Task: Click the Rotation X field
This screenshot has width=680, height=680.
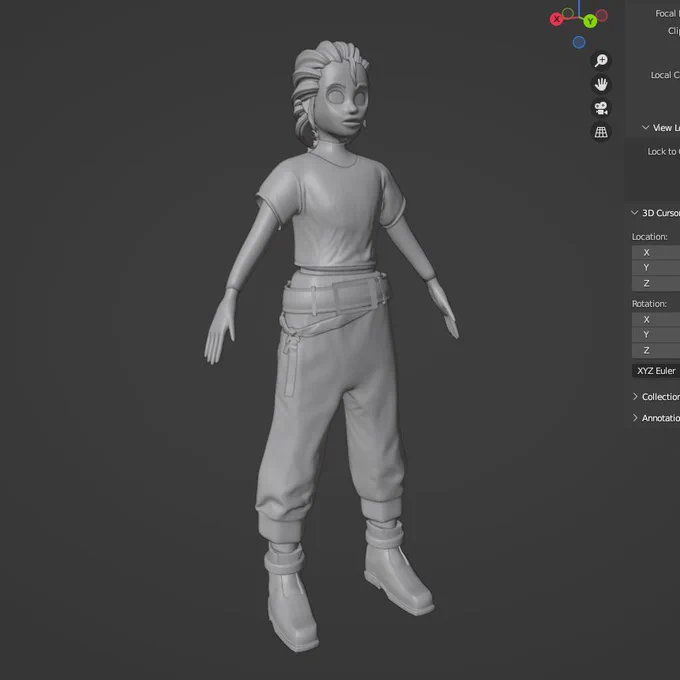Action: pos(656,320)
